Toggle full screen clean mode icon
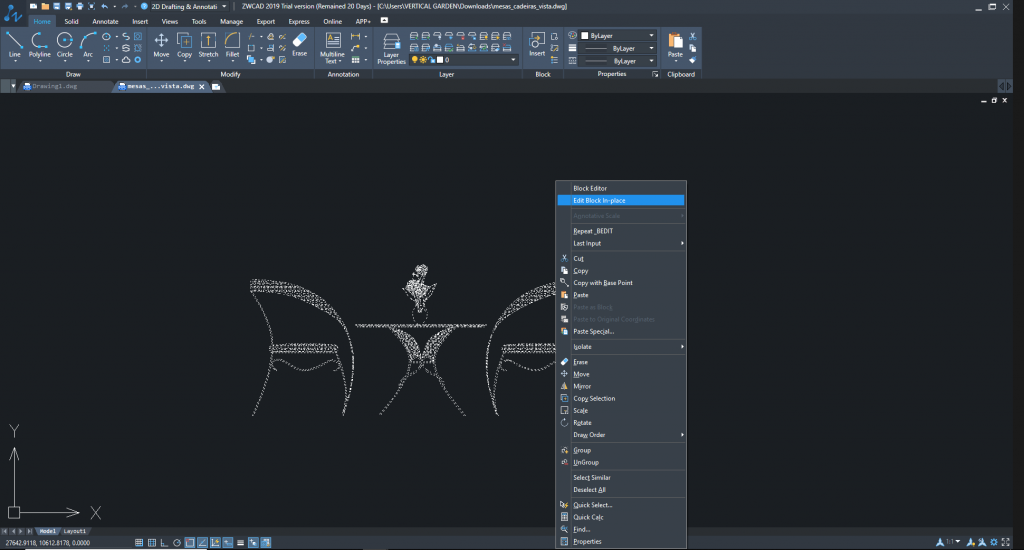Image resolution: width=1024 pixels, height=550 pixels. click(1006, 542)
